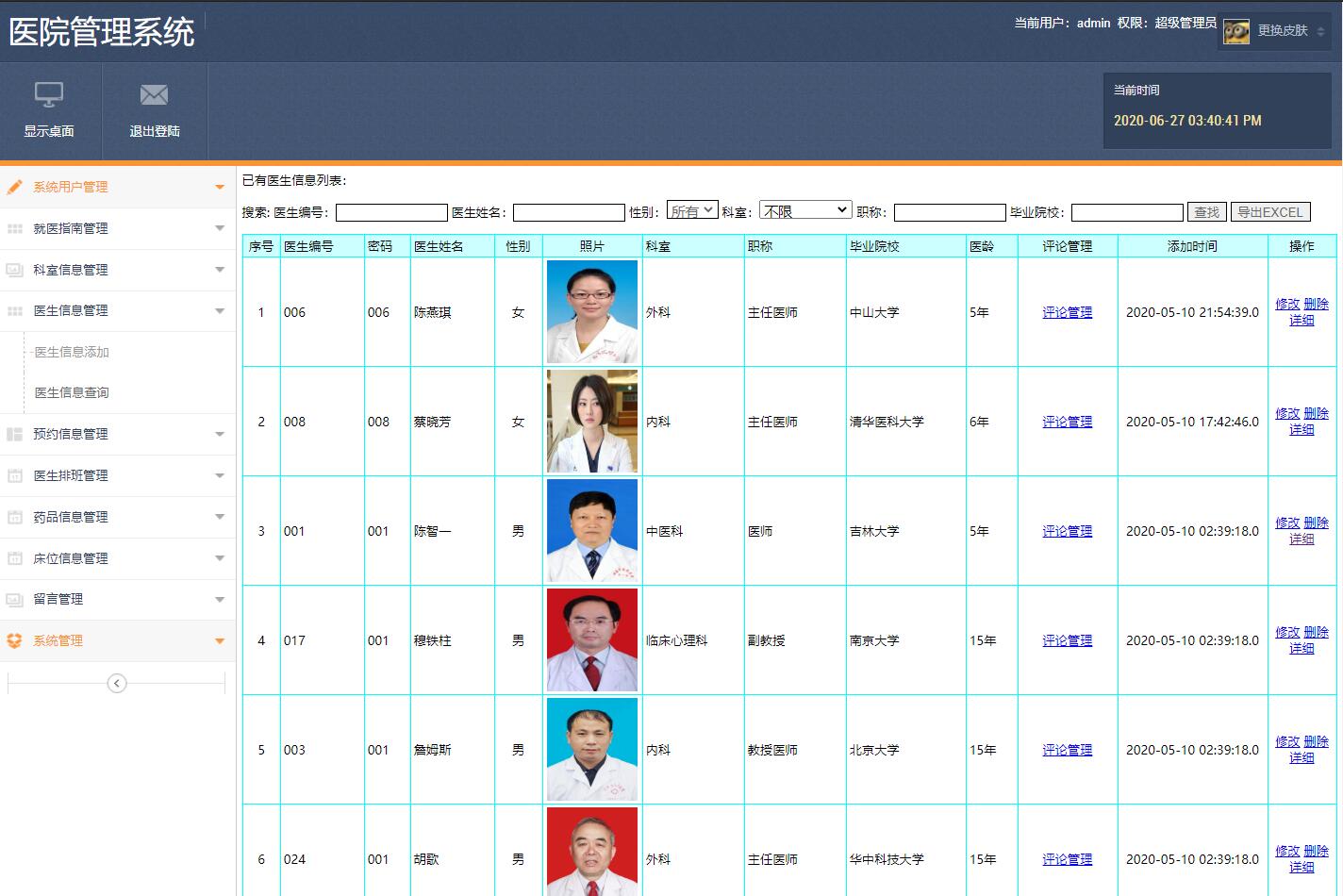Open 评论管理 for doctor 陈燕琪
The width and height of the screenshot is (1343, 896).
[1067, 312]
